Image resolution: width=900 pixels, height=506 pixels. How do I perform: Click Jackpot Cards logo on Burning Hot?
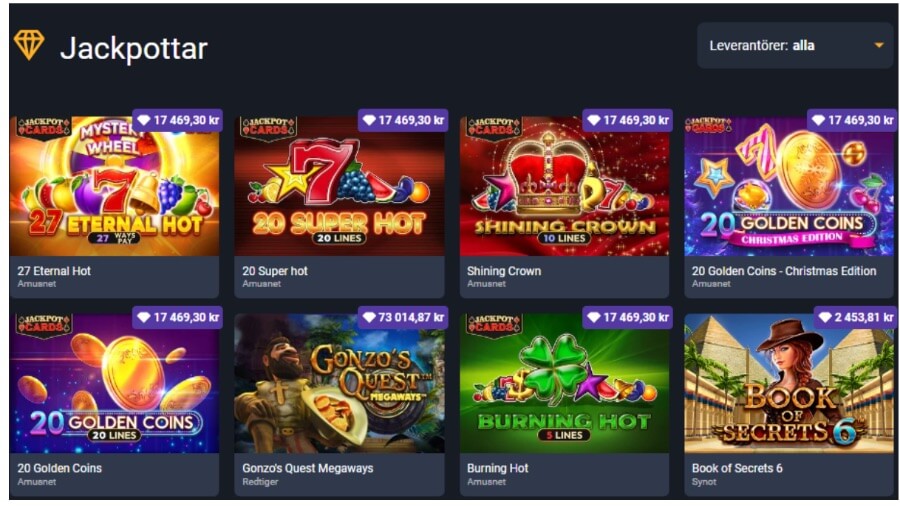(x=493, y=325)
